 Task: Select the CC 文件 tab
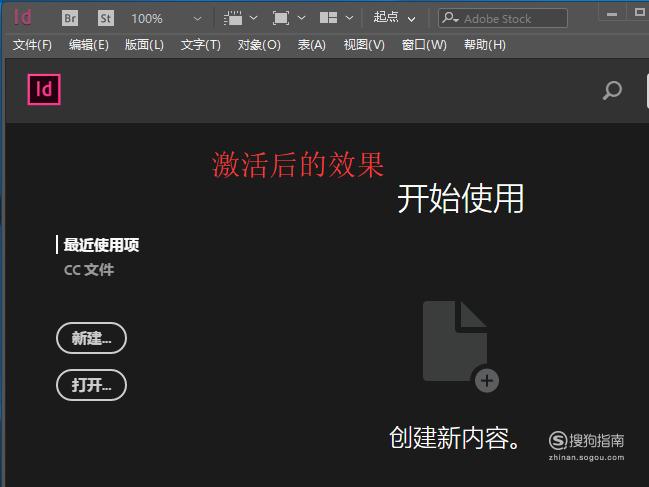[x=89, y=270]
